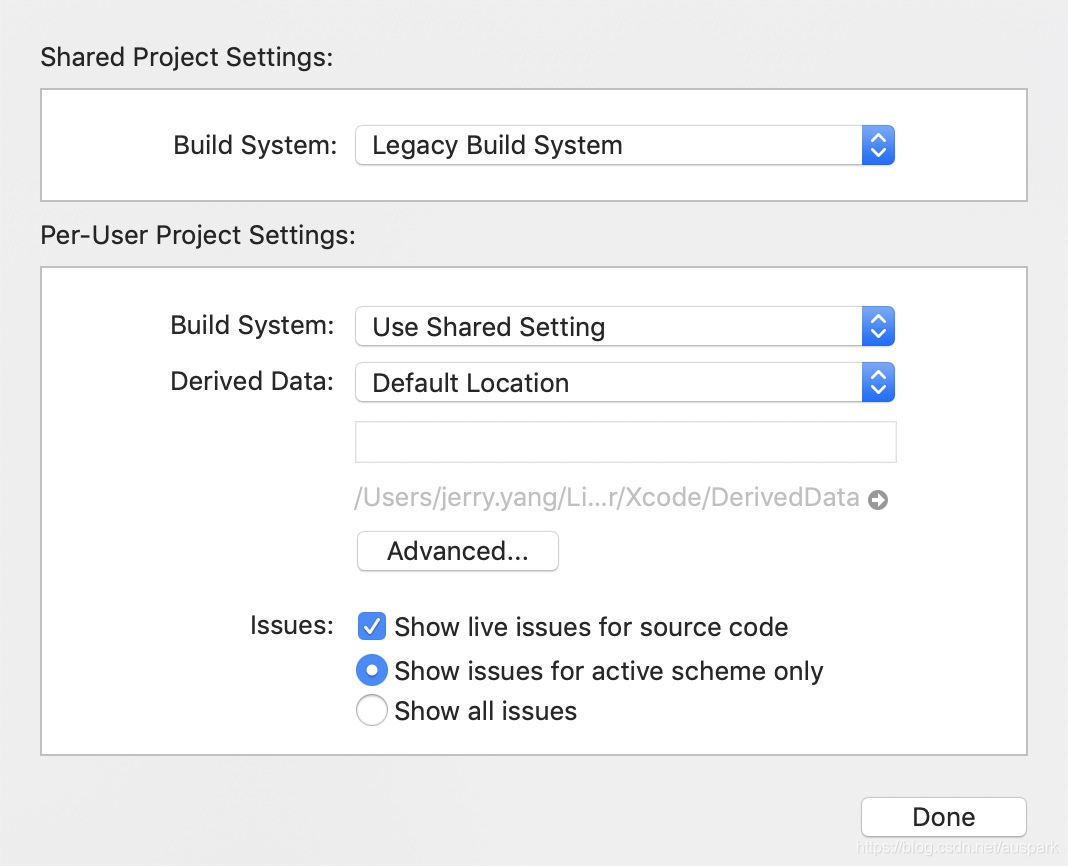Click the arrow icon beside the DerivedData path
1068x866 pixels.
pos(878,500)
